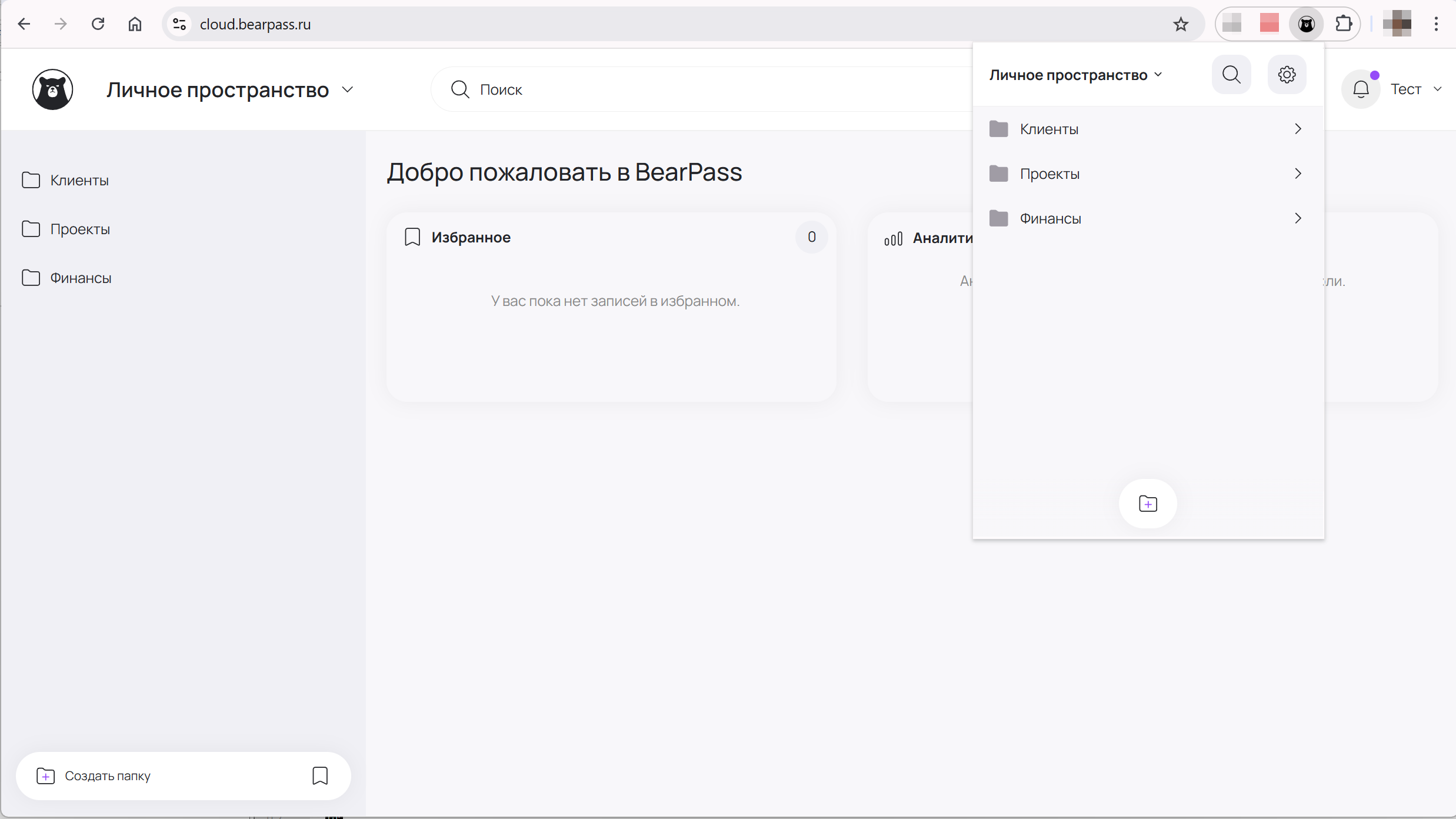Open the notifications bell

1361,89
